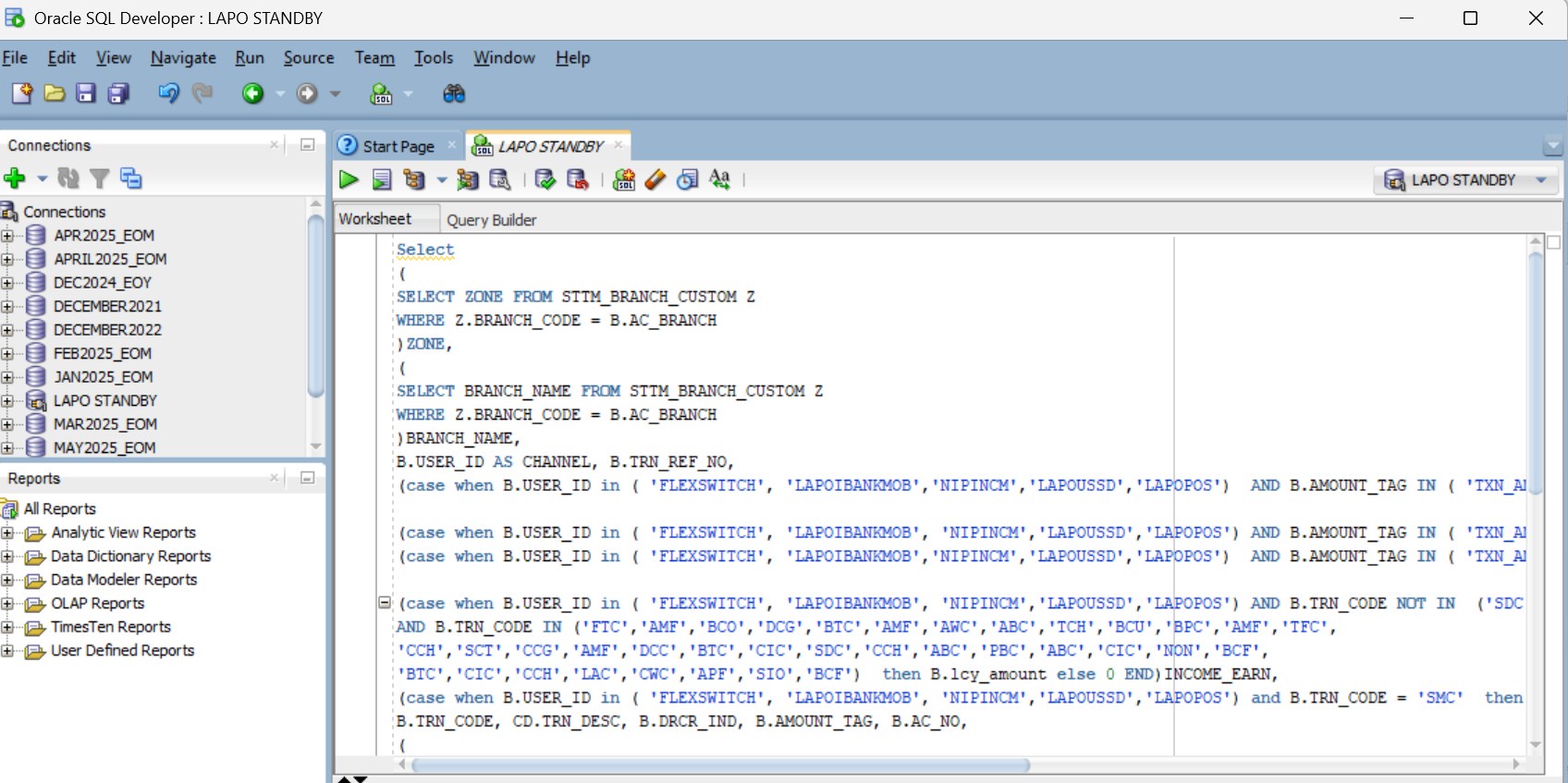
Task: Open a new SQL Worksheet from main toolbar
Action: point(381,93)
